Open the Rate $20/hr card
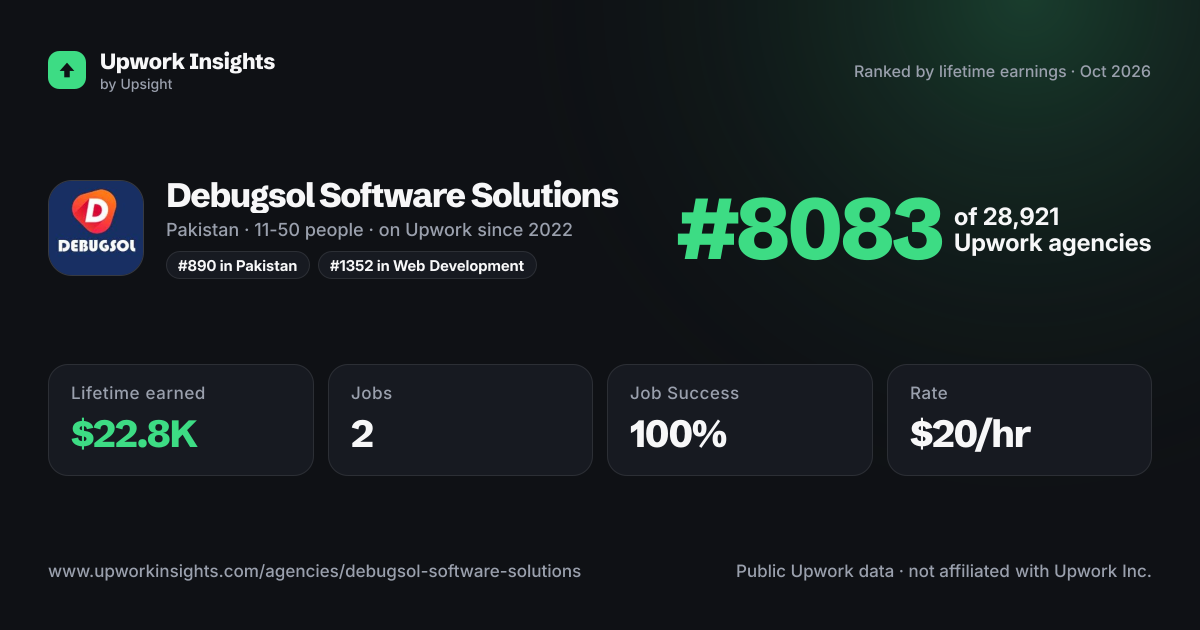Image resolution: width=1200 pixels, height=630 pixels. pyautogui.click(x=1019, y=420)
